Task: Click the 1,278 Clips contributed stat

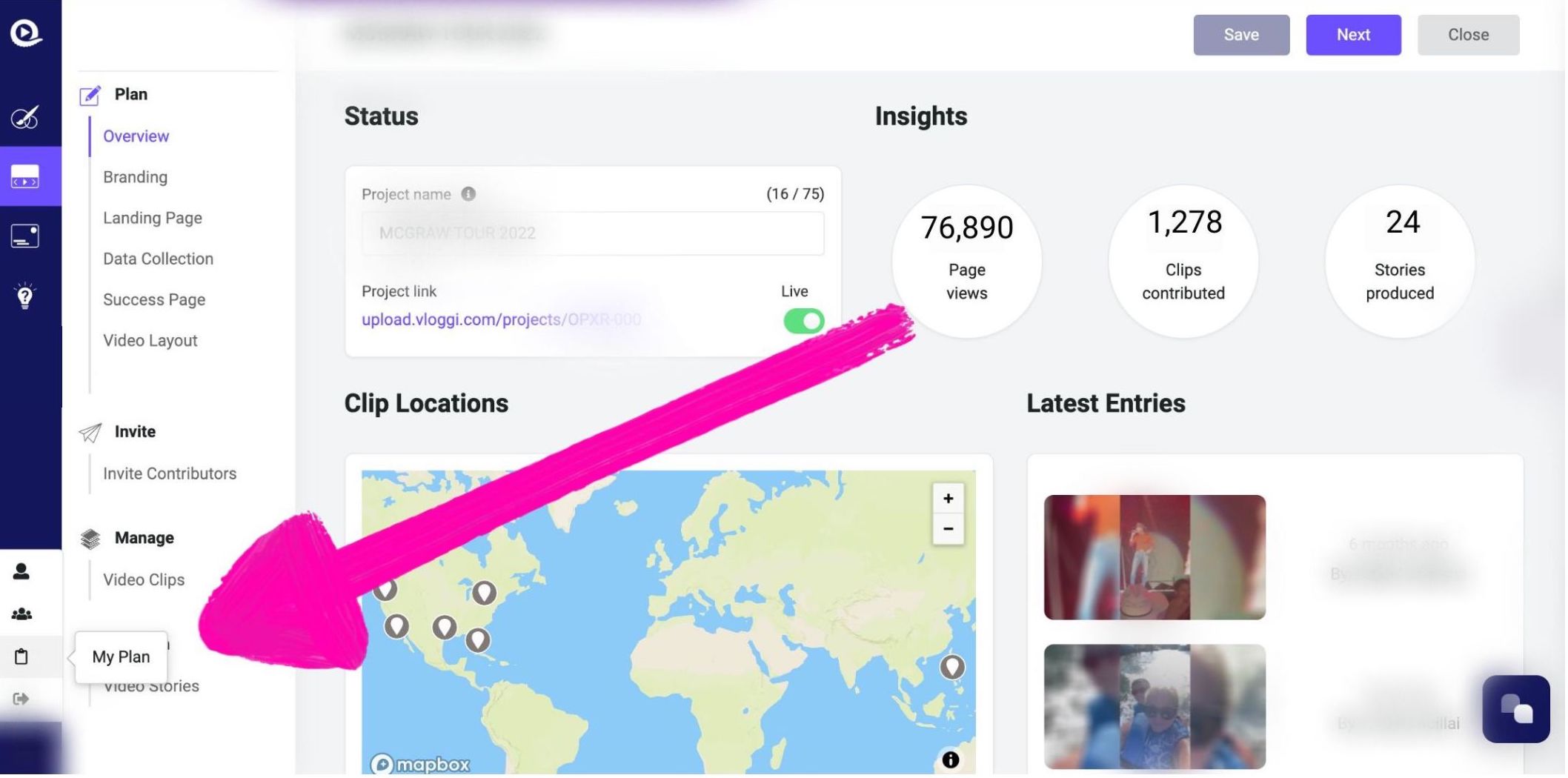Action: (x=1185, y=262)
